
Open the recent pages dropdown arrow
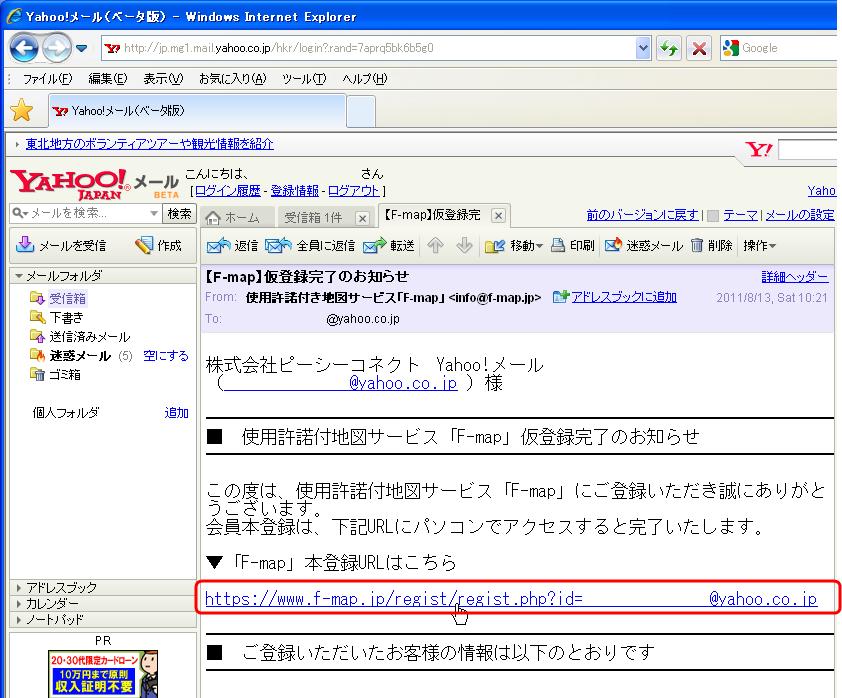[x=82, y=48]
